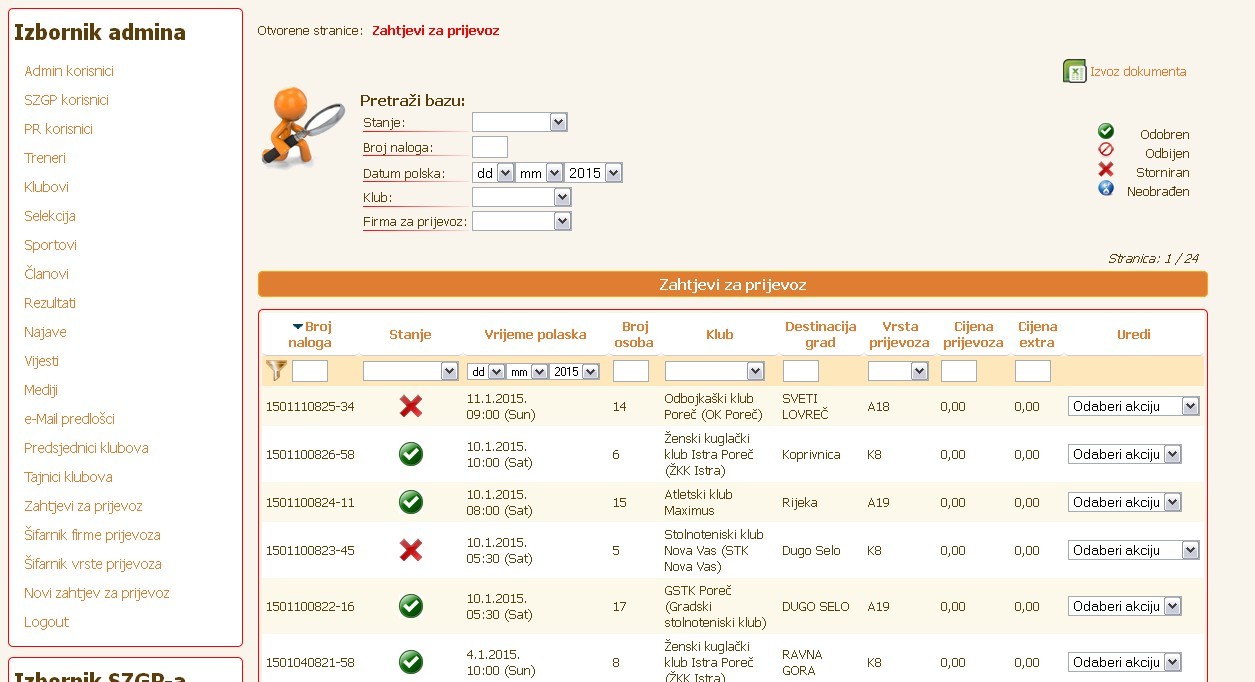Open the search month 'mm' dropdown
The image size is (1255, 682).
coord(539,173)
